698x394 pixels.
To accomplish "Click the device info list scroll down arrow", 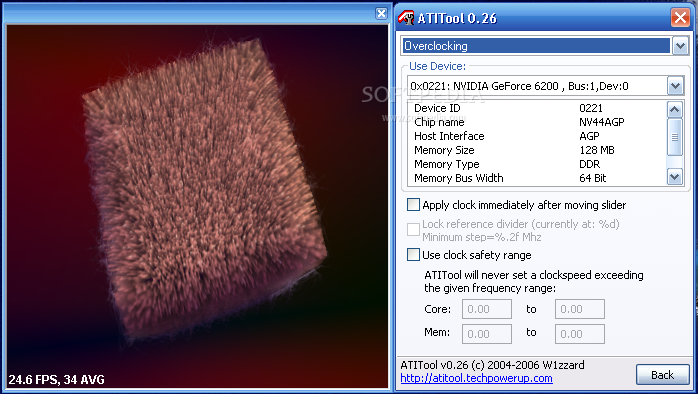I will pyautogui.click(x=674, y=177).
